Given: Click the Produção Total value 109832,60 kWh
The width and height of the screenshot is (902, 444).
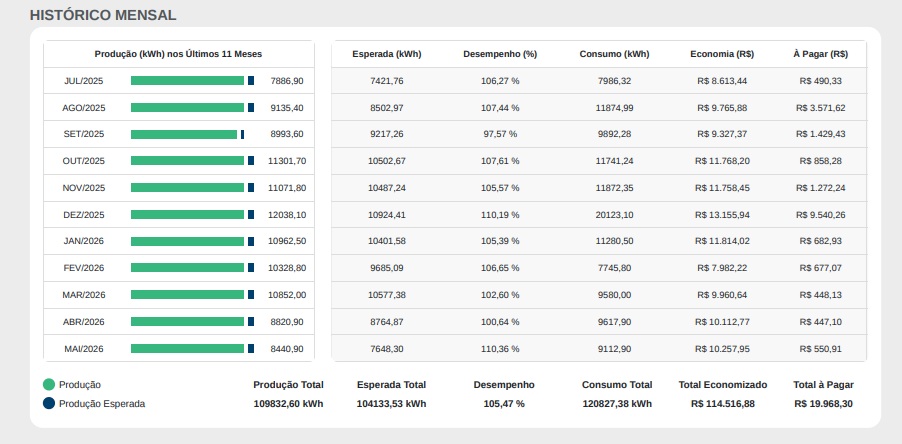Looking at the screenshot, I should (x=288, y=404).
